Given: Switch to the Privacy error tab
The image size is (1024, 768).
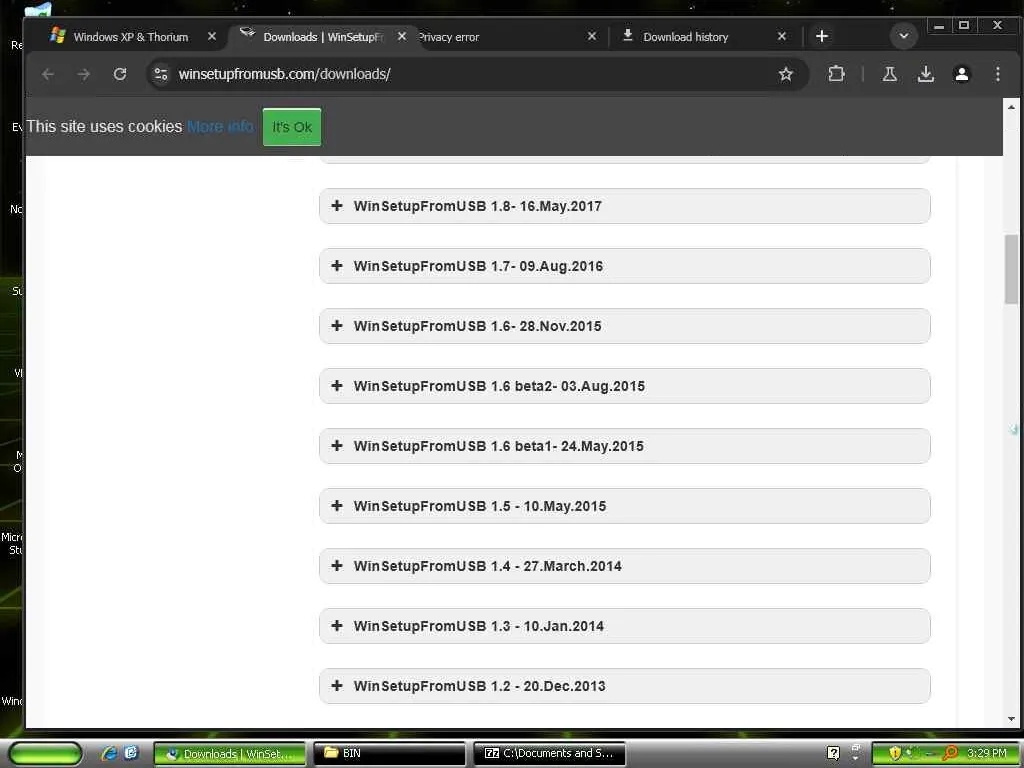Looking at the screenshot, I should click(x=449, y=37).
